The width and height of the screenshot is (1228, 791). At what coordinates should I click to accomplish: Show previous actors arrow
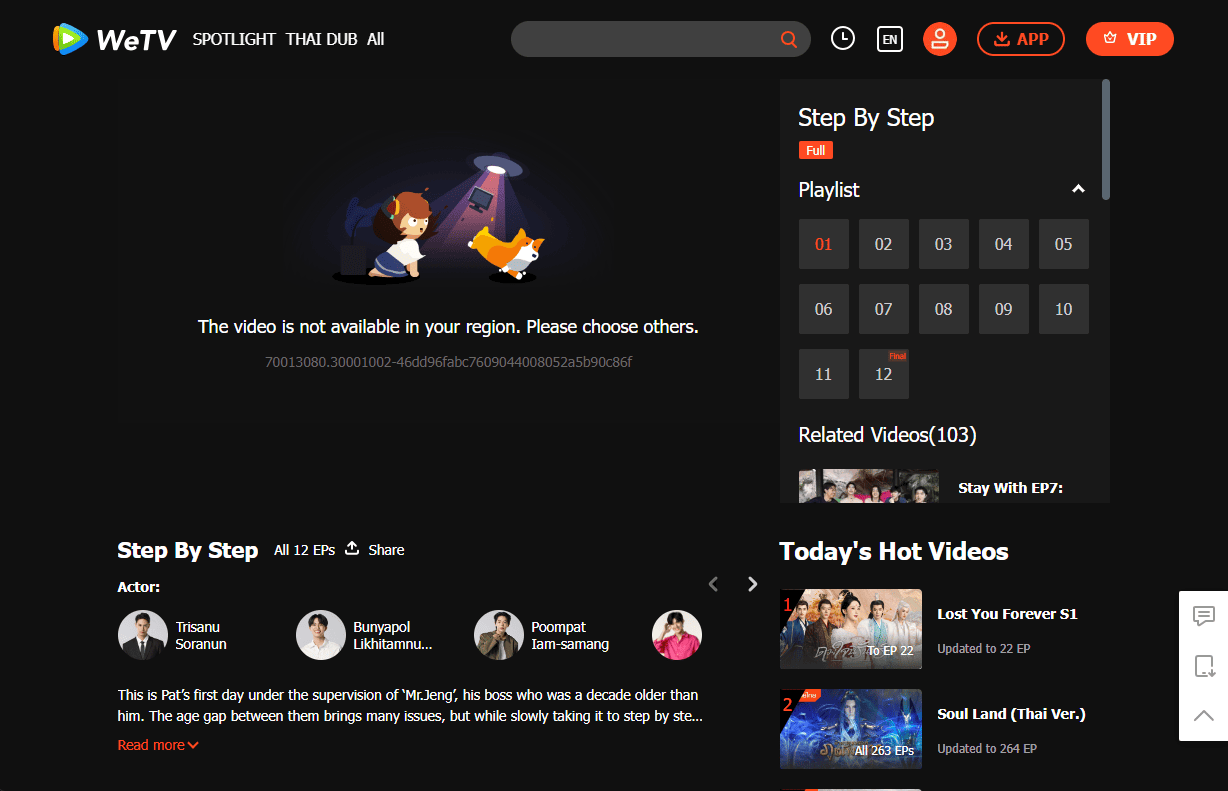click(x=713, y=584)
